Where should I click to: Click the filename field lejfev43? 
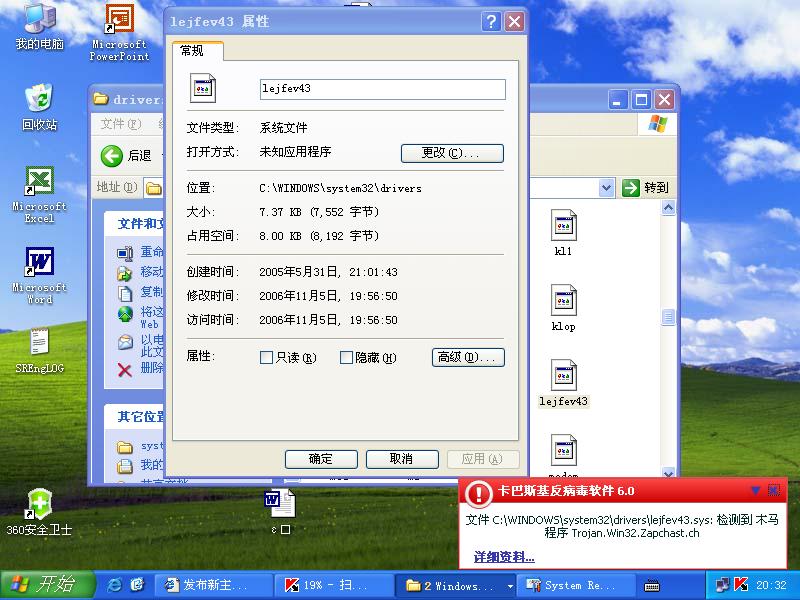tap(383, 89)
